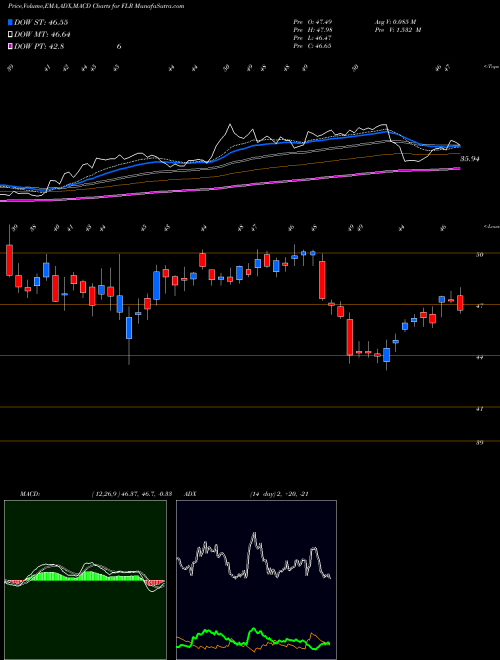The height and width of the screenshot is (660, 500).
Task: Click the 50 price axis label
Action: (x=480, y=255)
